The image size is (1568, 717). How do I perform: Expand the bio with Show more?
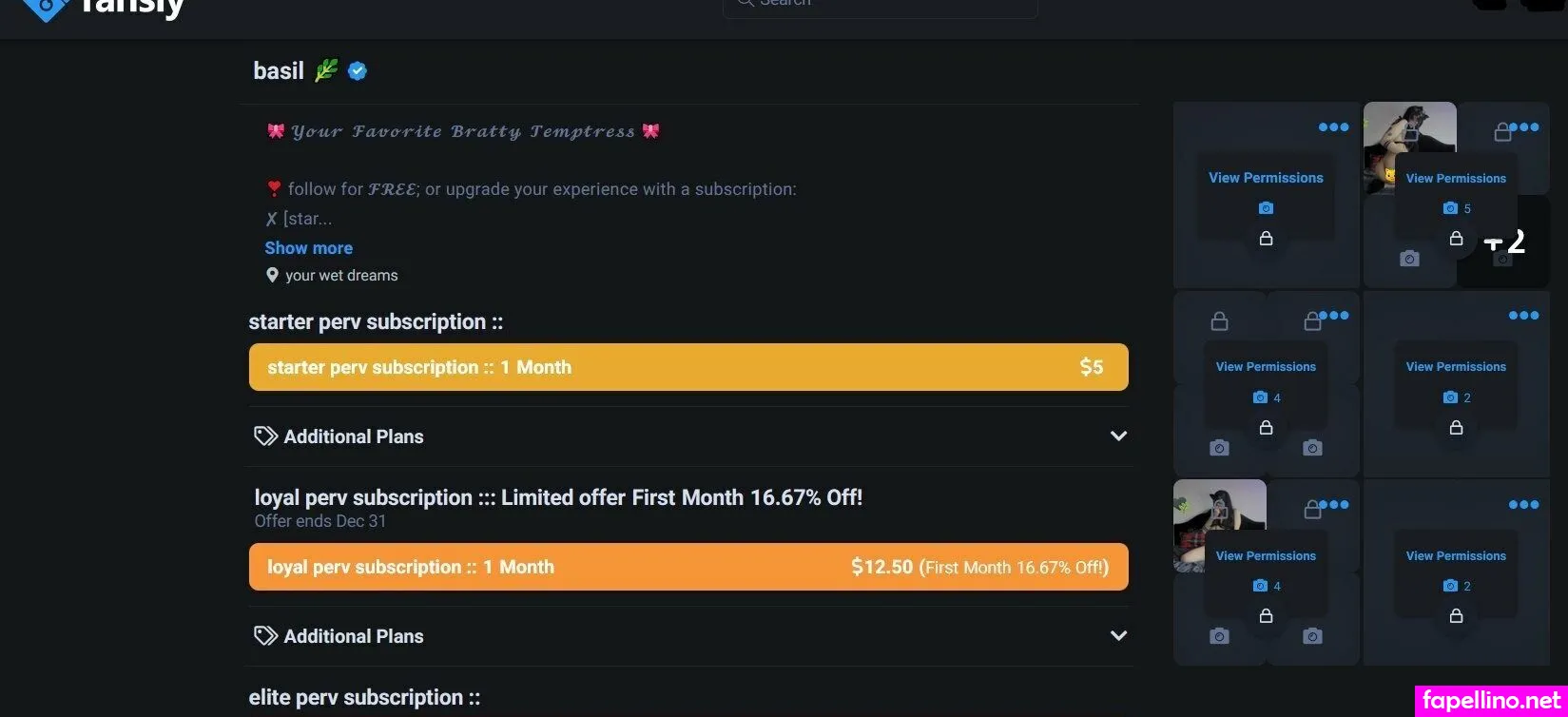[x=308, y=248]
